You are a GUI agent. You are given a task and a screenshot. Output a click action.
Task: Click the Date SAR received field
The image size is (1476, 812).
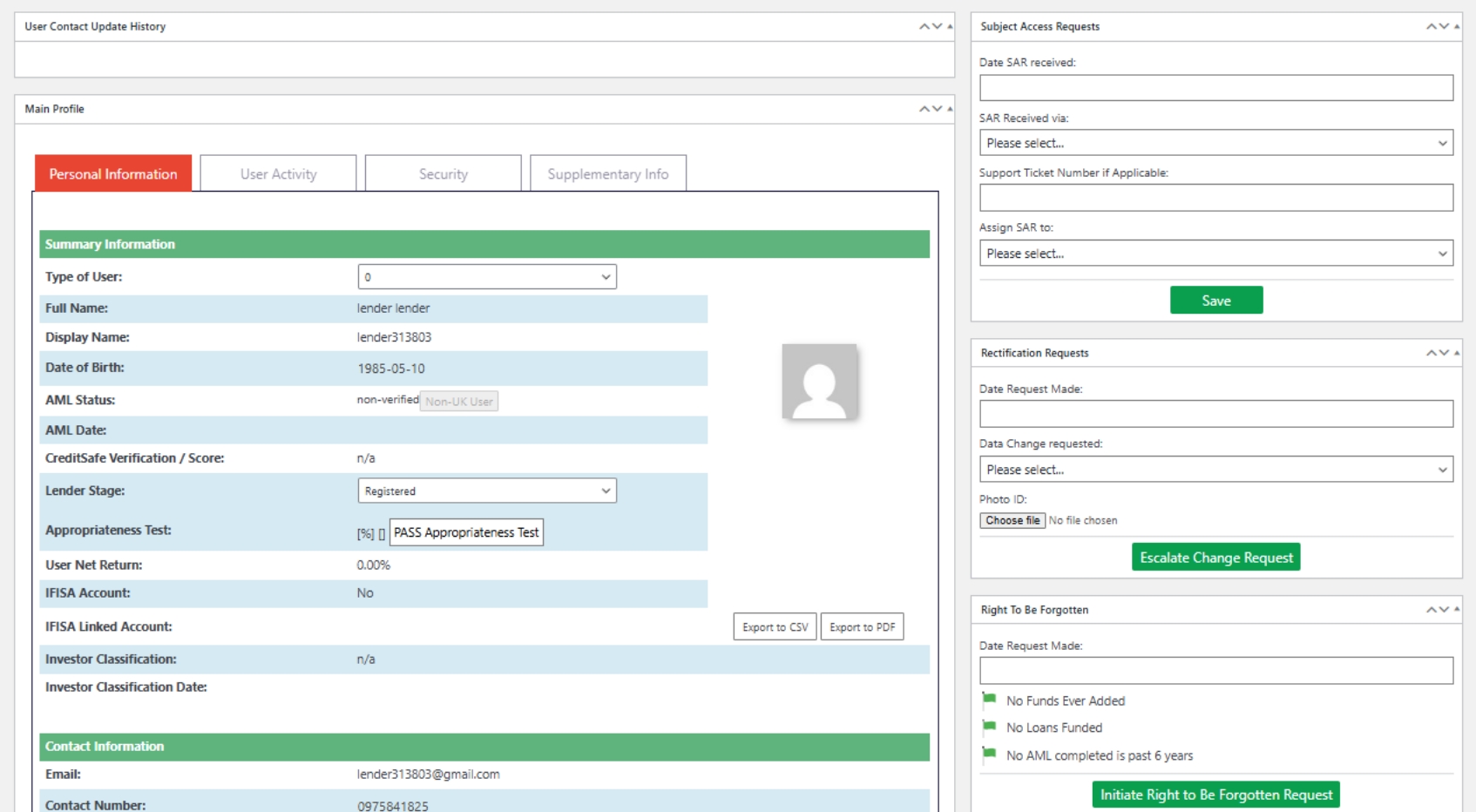tap(1215, 88)
